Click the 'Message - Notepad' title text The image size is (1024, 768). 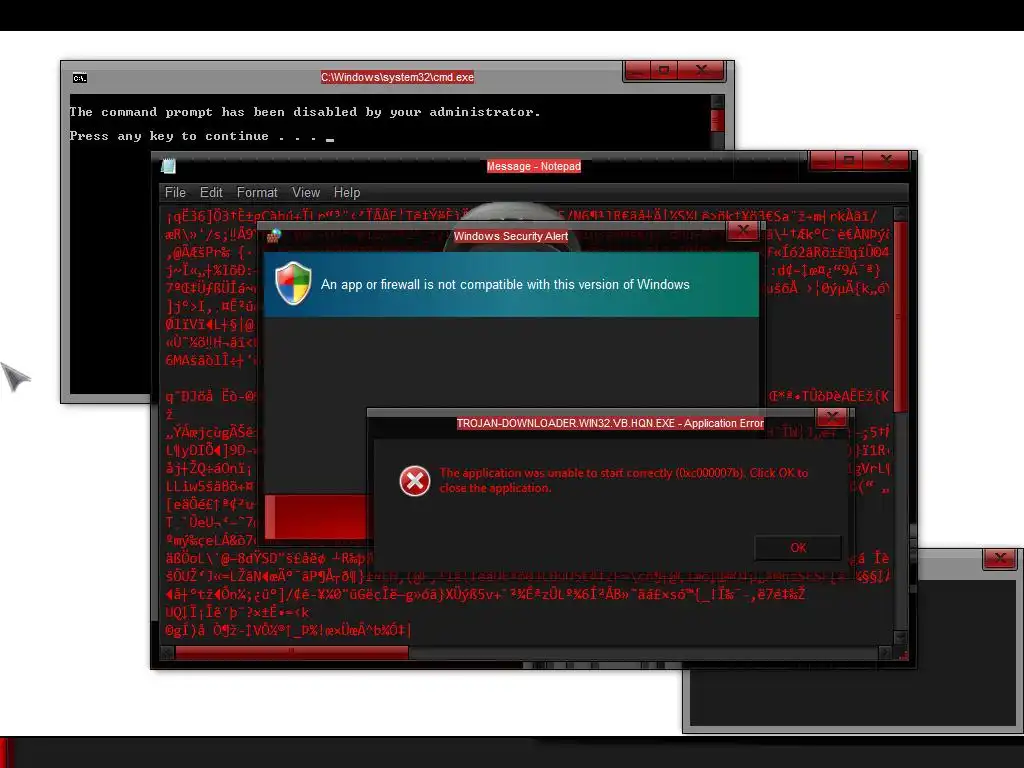(534, 166)
